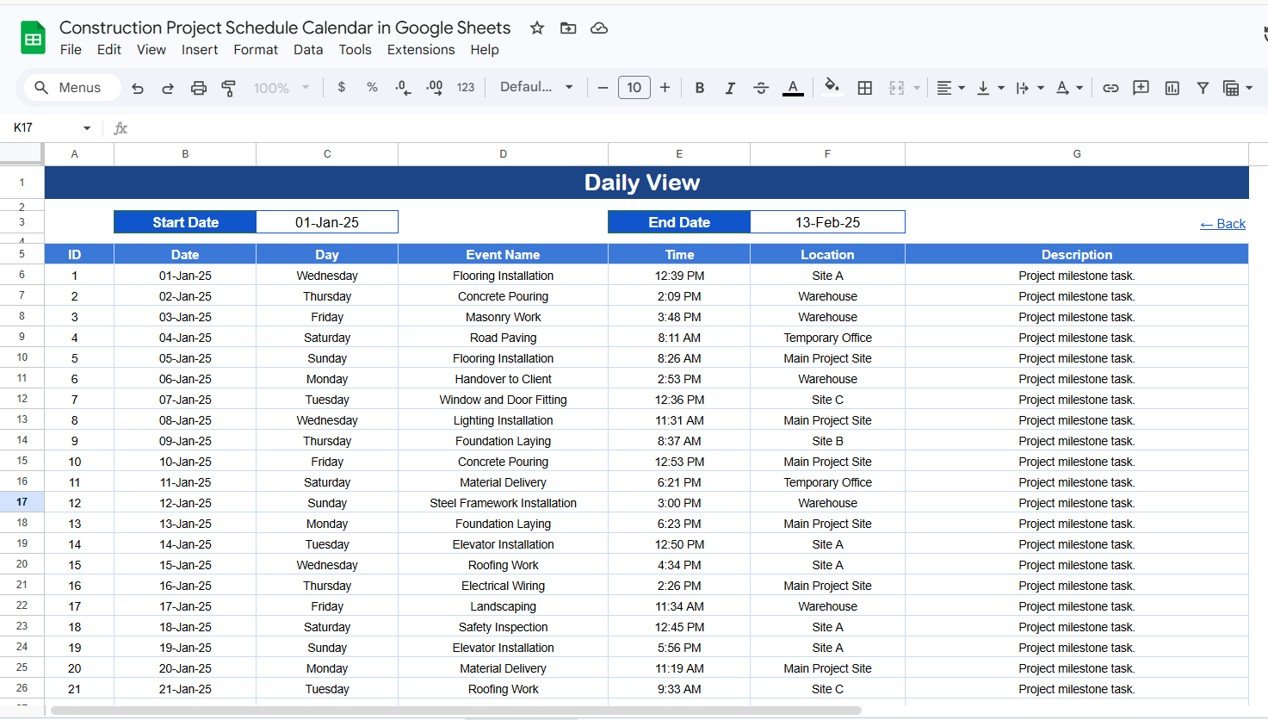1268x720 pixels.
Task: Apply italic formatting
Action: pos(730,88)
